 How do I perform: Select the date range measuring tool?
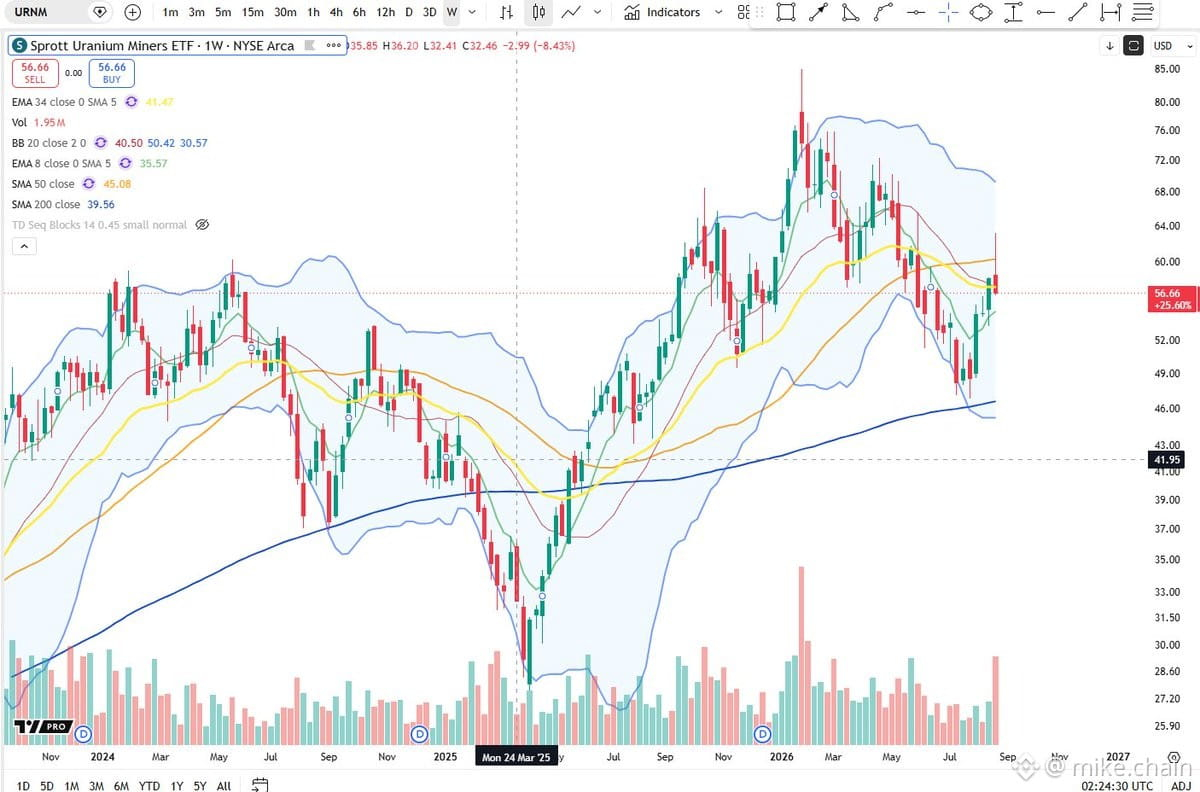point(1109,13)
